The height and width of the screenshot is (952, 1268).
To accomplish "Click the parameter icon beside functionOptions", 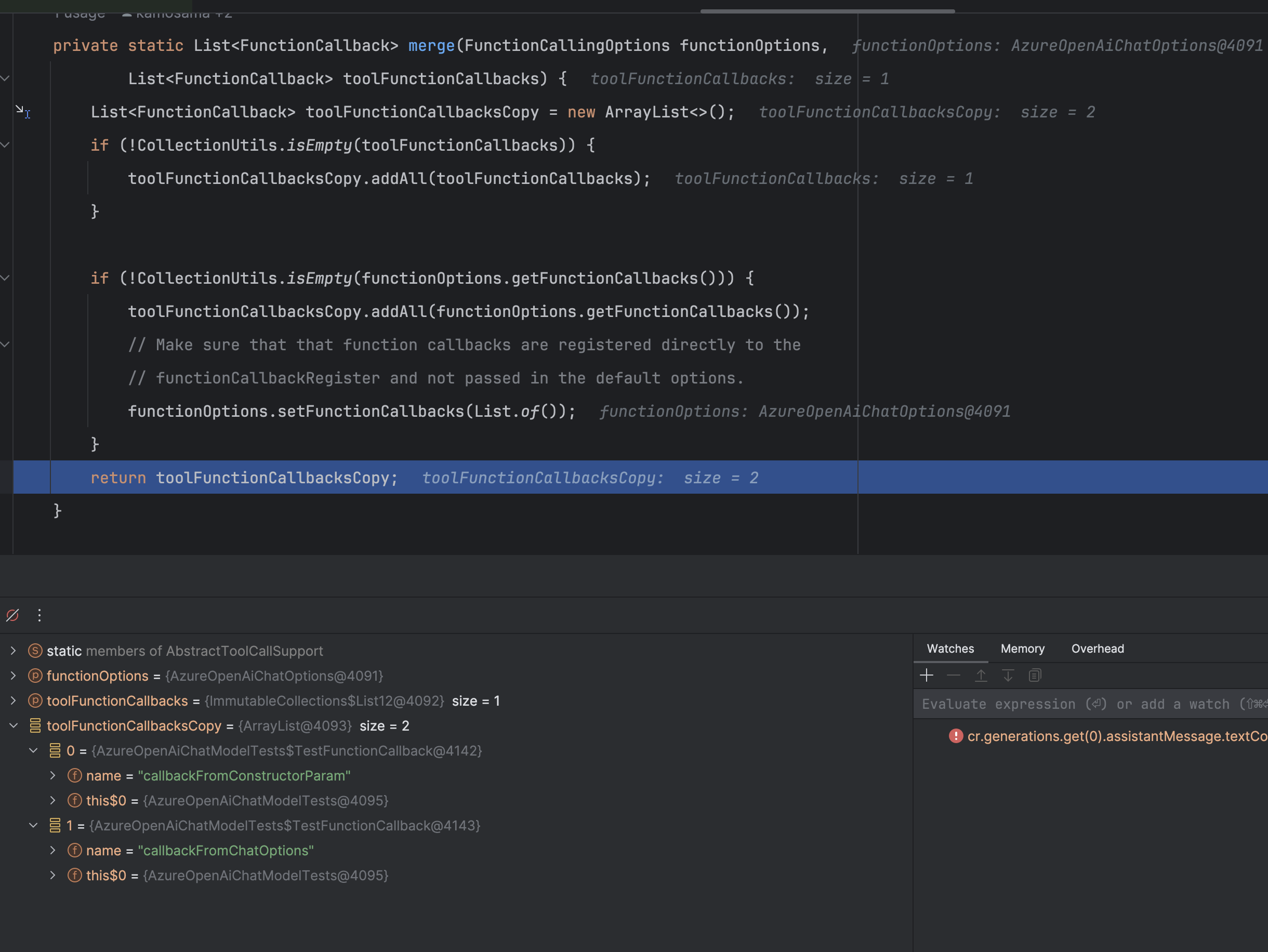I will 35,676.
